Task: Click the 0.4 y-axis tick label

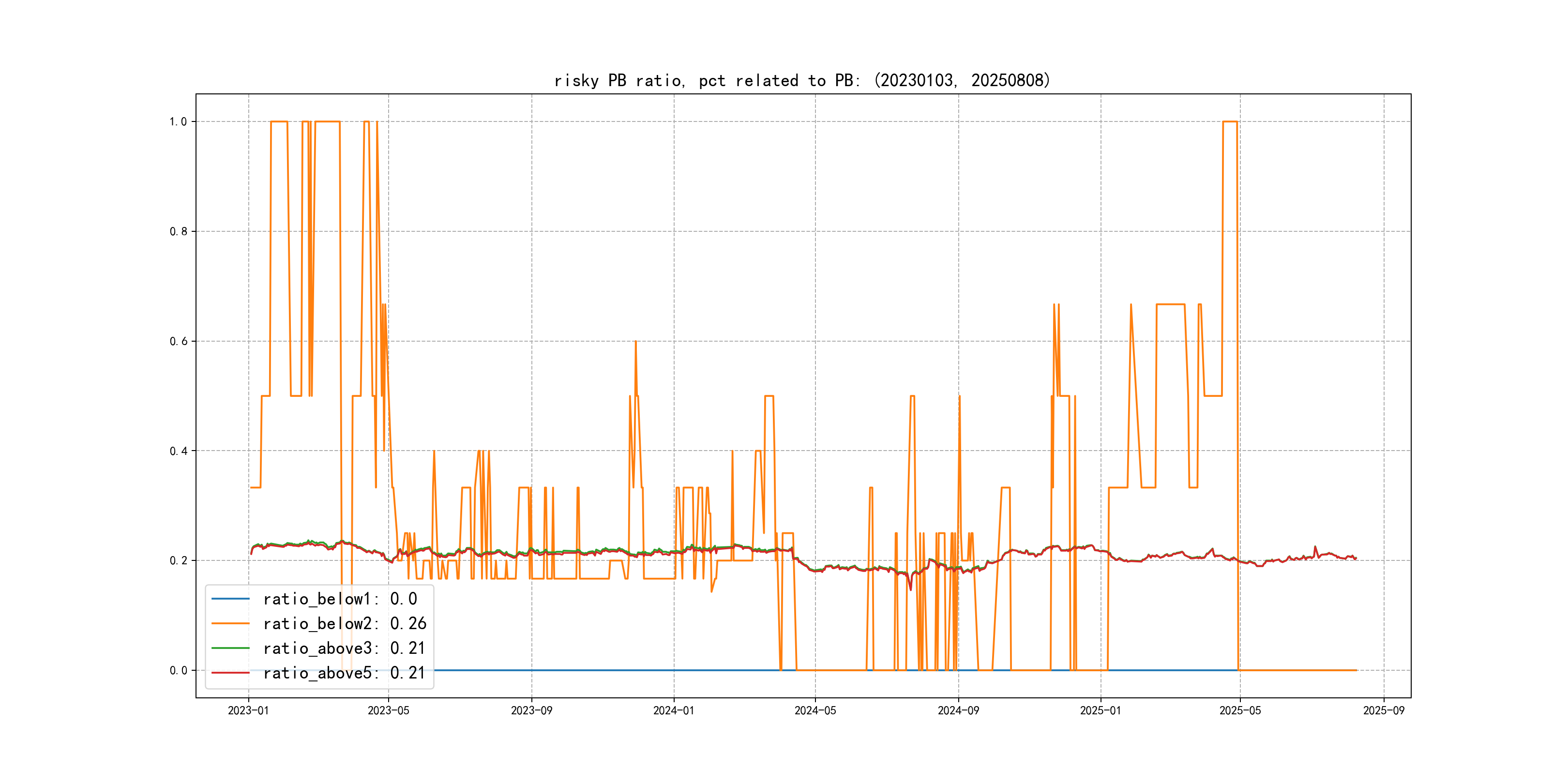Action: pyautogui.click(x=178, y=451)
